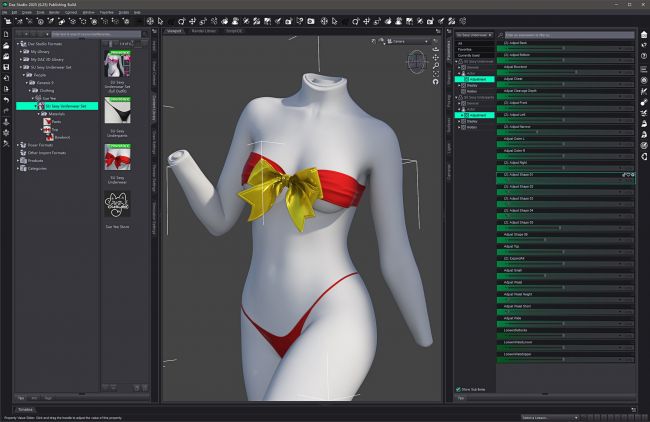650x422 pixels.
Task: Click the viewport orbit view cube
Action: pos(416,62)
